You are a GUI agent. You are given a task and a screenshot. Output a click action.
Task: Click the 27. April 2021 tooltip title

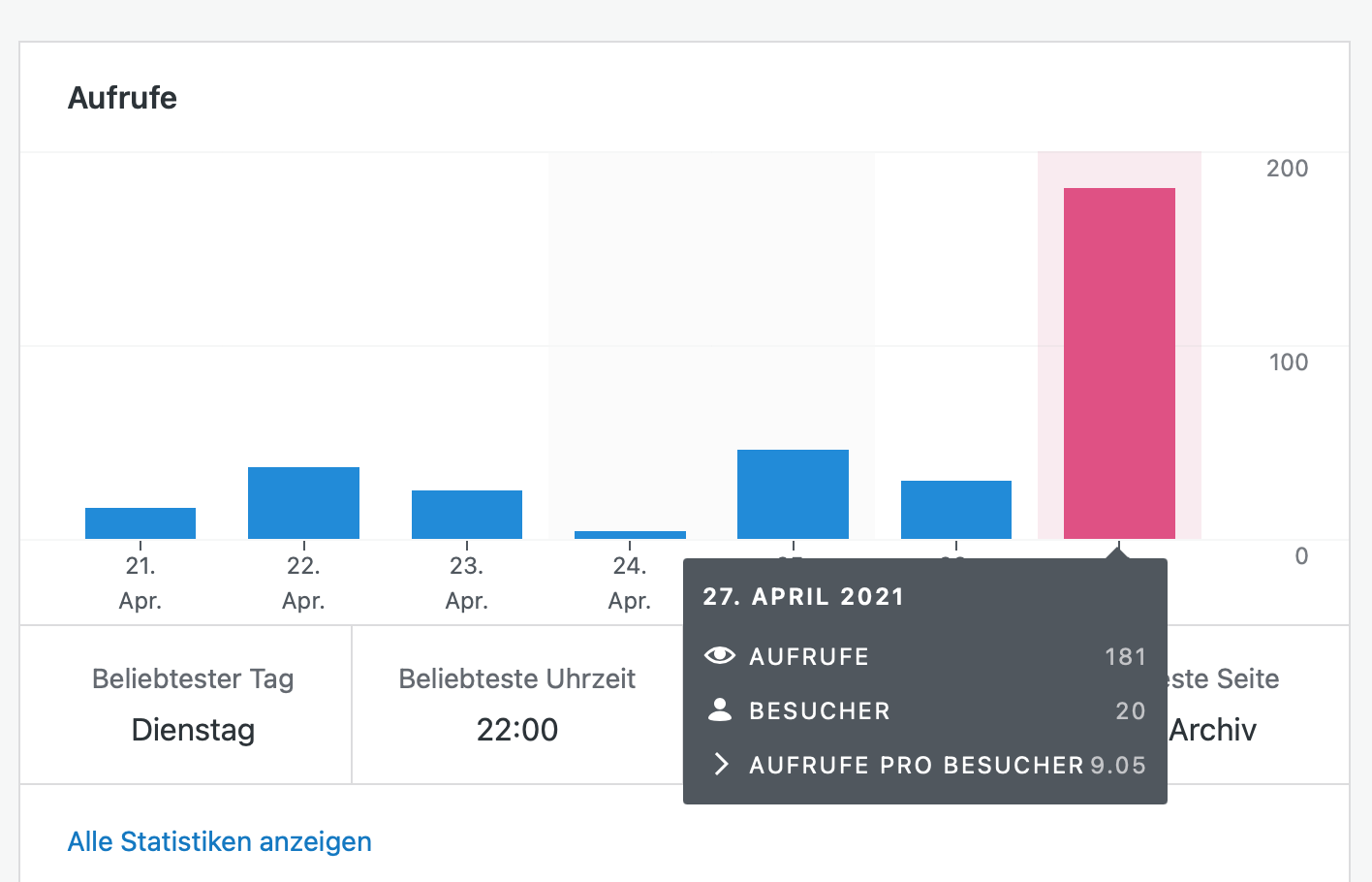pos(803,597)
